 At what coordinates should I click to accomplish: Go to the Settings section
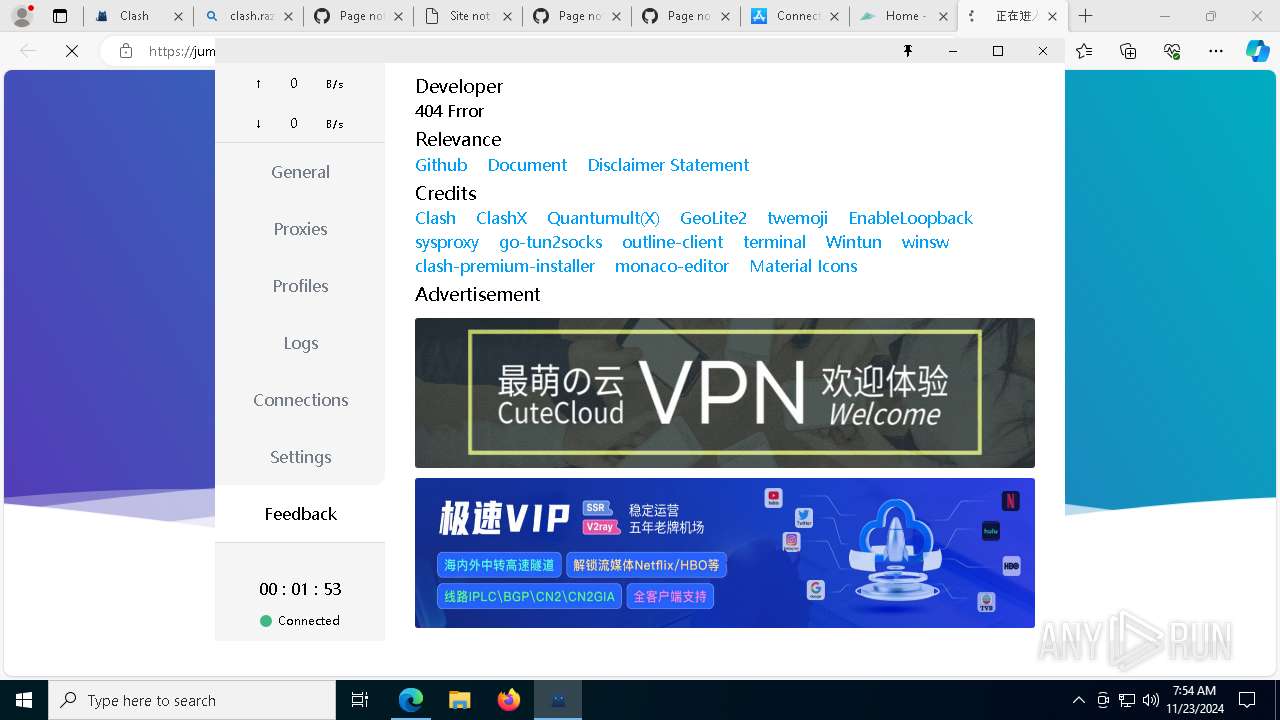click(300, 457)
